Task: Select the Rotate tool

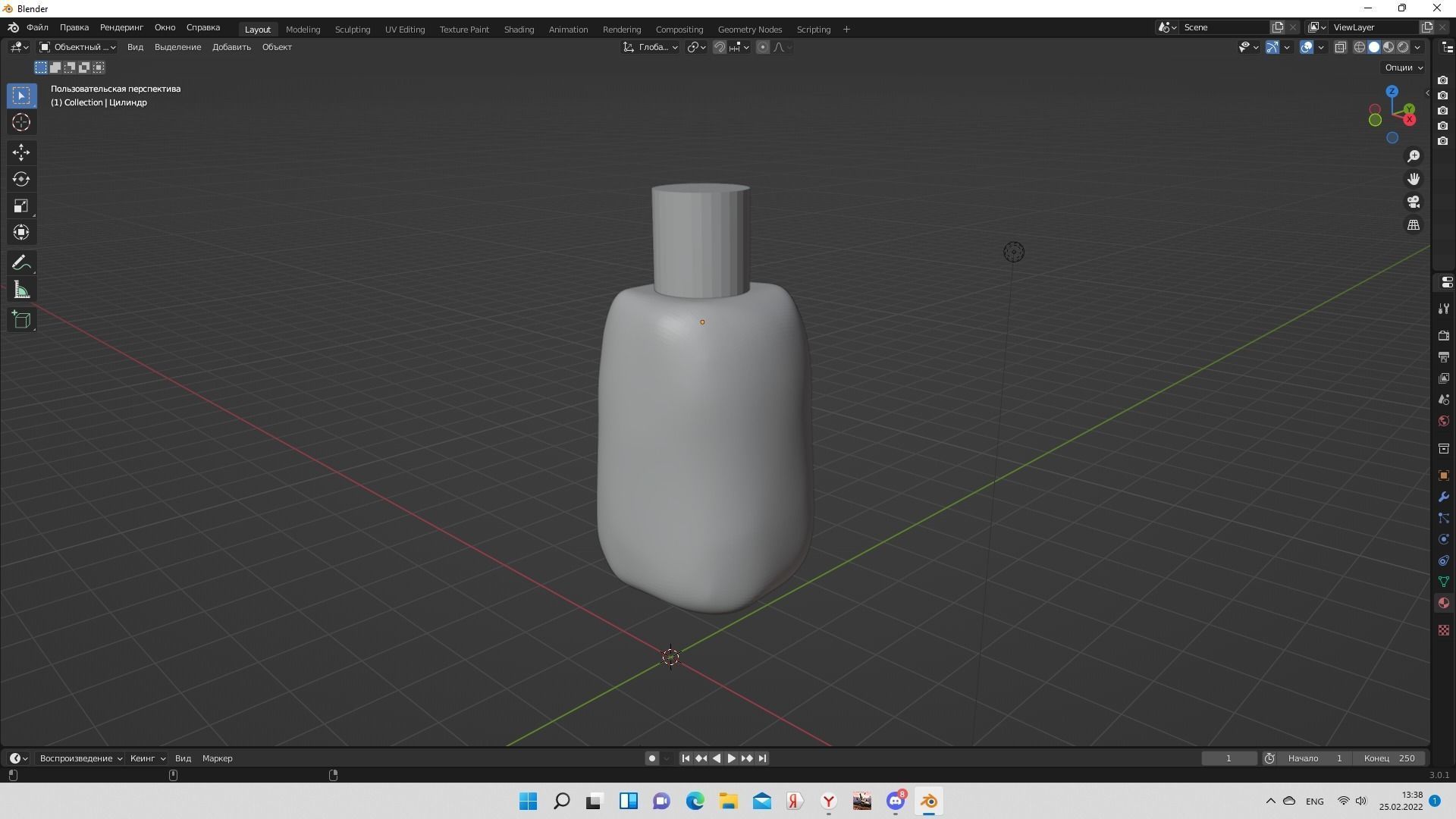Action: [21, 180]
